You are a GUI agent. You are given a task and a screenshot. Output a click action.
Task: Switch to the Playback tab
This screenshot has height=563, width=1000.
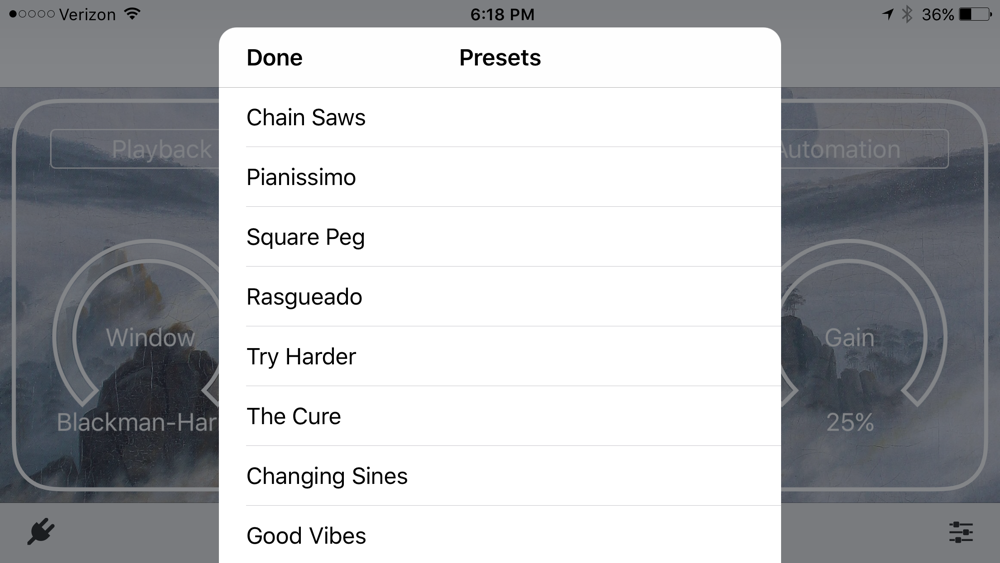coord(135,149)
